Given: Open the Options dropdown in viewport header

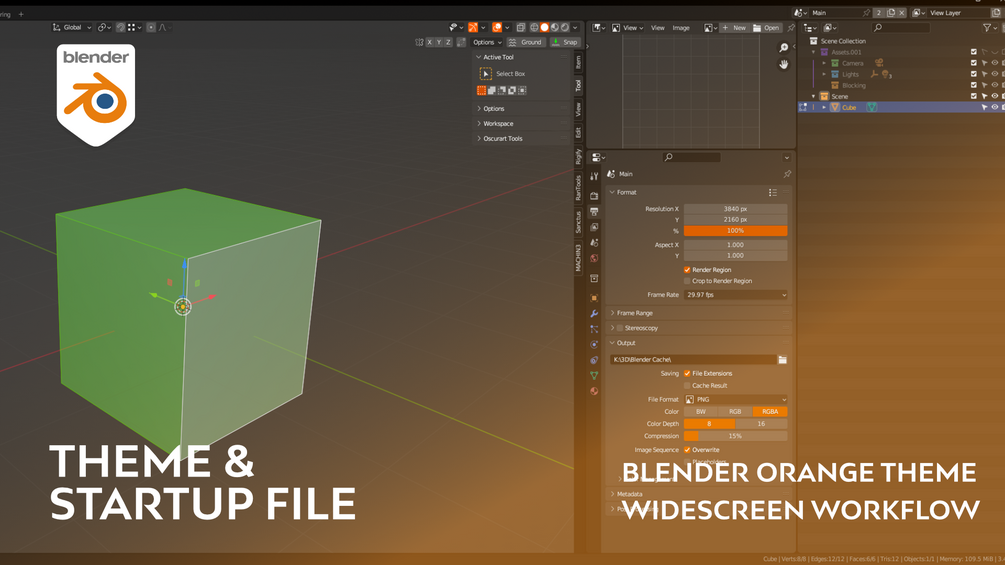Looking at the screenshot, I should 487,42.
